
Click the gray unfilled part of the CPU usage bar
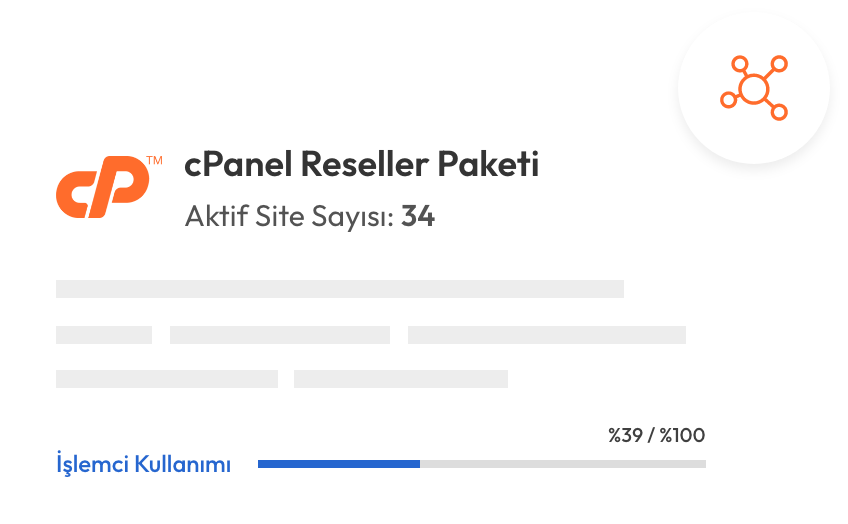tap(563, 464)
